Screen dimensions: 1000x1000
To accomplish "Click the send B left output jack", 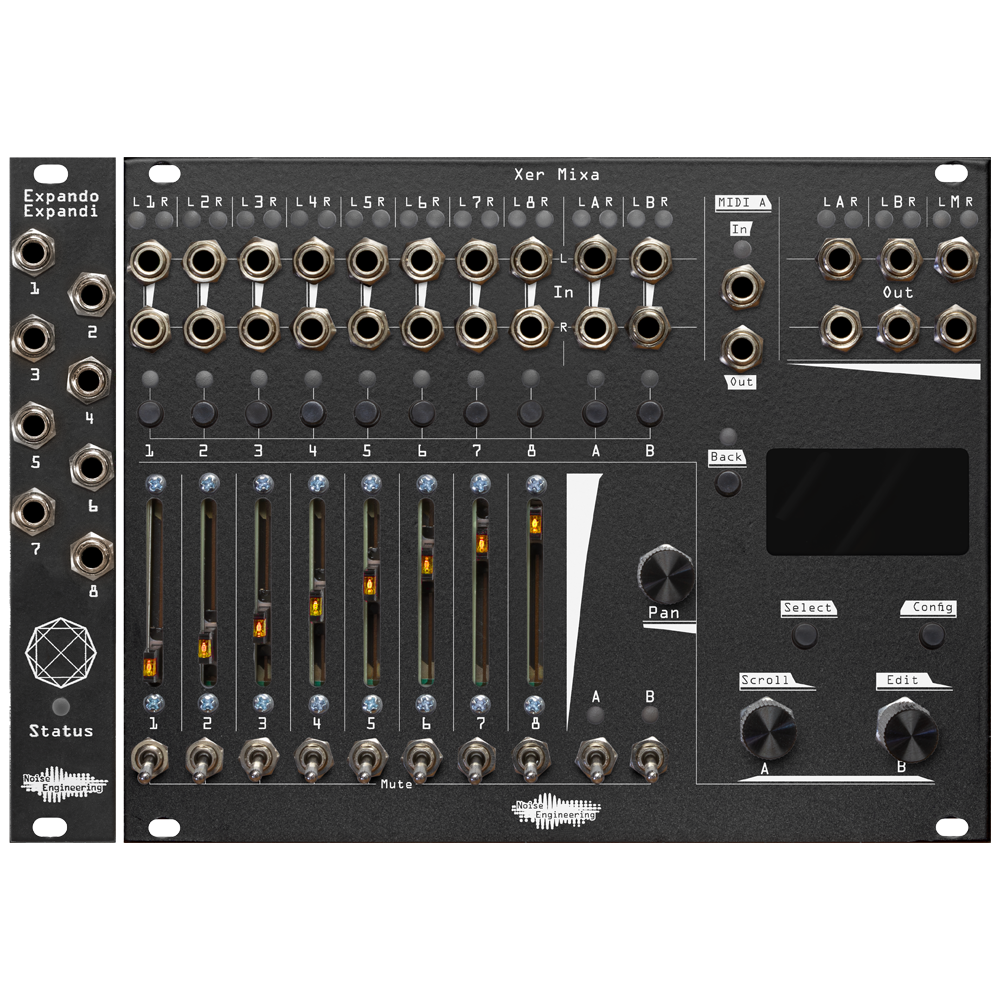I will point(899,259).
